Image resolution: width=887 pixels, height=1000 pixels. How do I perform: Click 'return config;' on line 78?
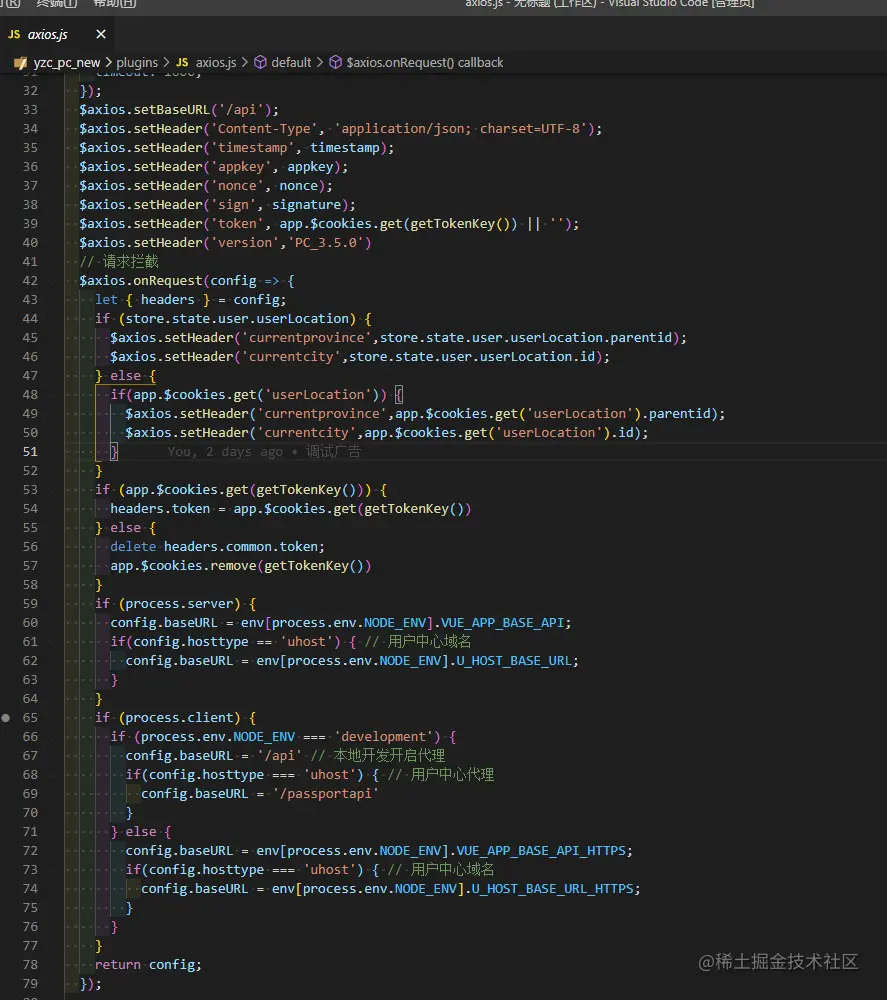pos(148,964)
